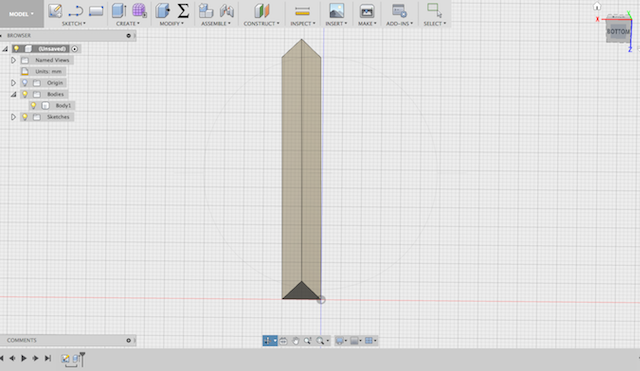Click the Look At icon
The image size is (640, 371).
point(283,341)
